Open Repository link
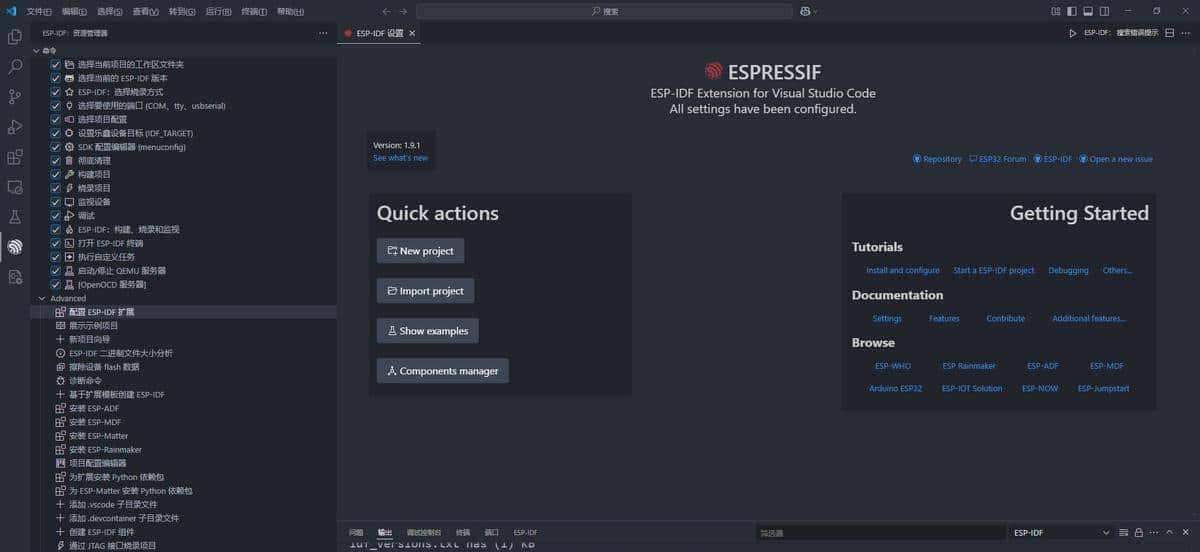The image size is (1200, 552). click(x=937, y=159)
